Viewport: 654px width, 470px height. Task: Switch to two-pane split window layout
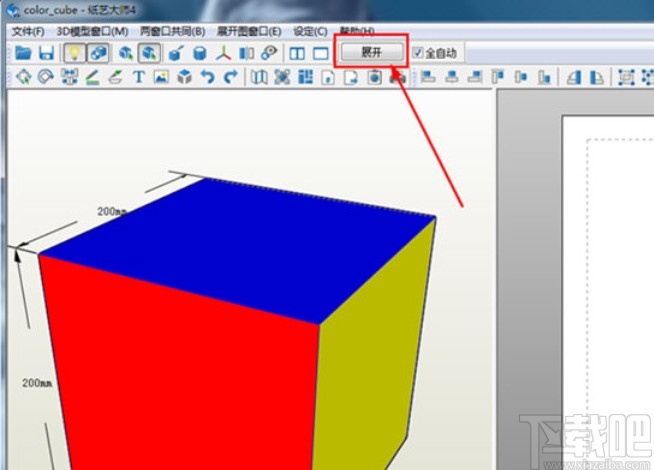point(297,53)
